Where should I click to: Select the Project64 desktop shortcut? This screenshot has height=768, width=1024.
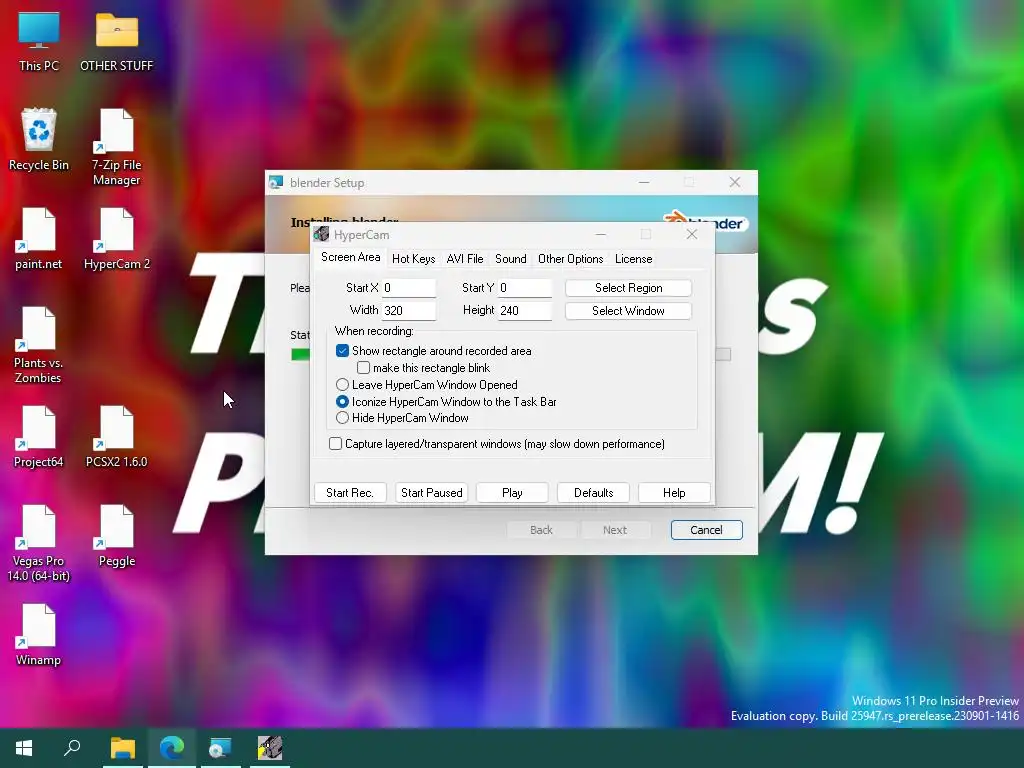tap(39, 437)
